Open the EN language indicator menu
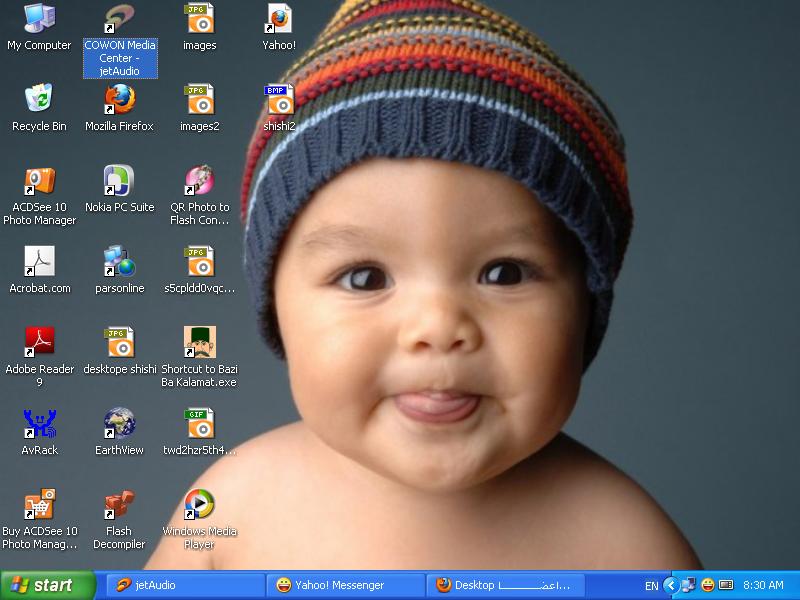The width and height of the screenshot is (800, 600). (651, 585)
